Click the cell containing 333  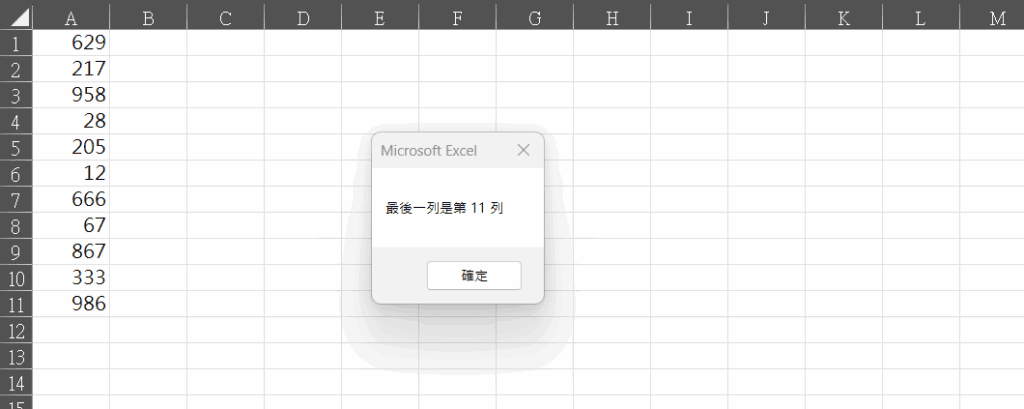click(71, 277)
